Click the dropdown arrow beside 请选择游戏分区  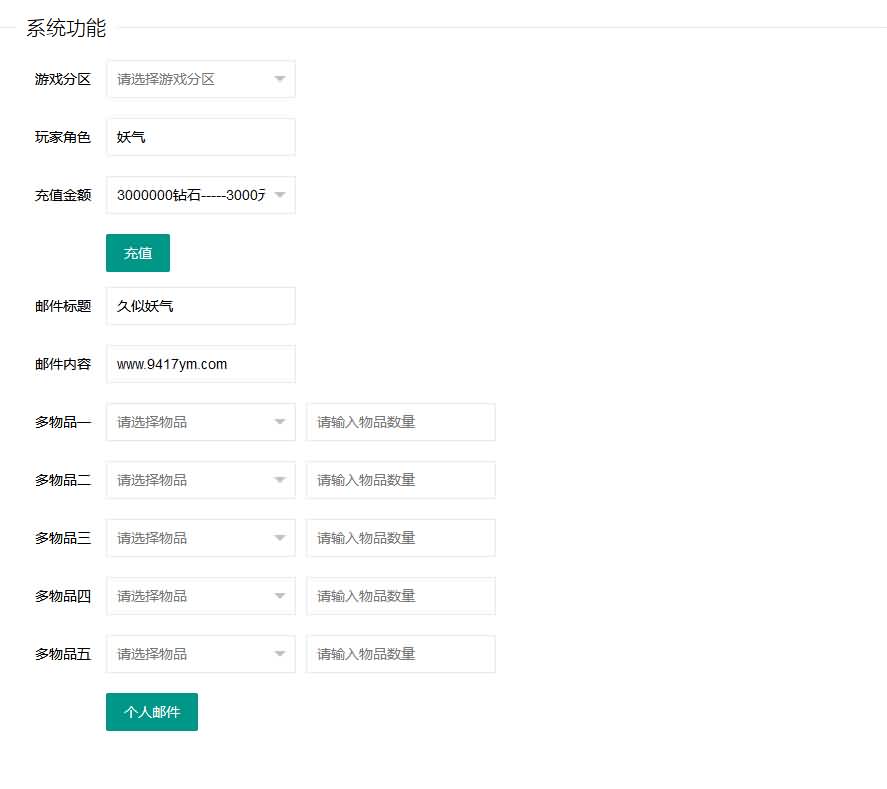tap(280, 79)
